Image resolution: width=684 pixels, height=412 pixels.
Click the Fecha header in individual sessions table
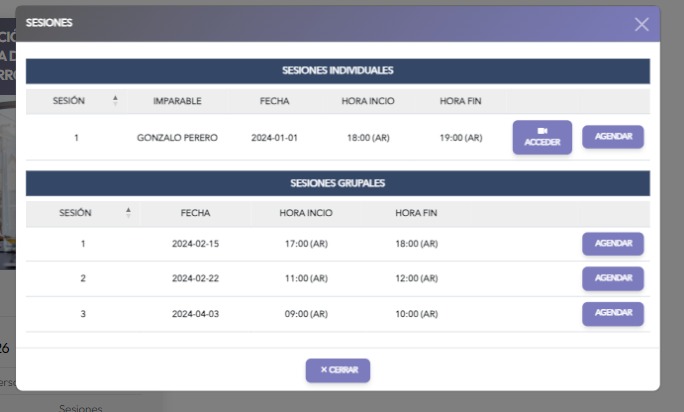tap(274, 101)
